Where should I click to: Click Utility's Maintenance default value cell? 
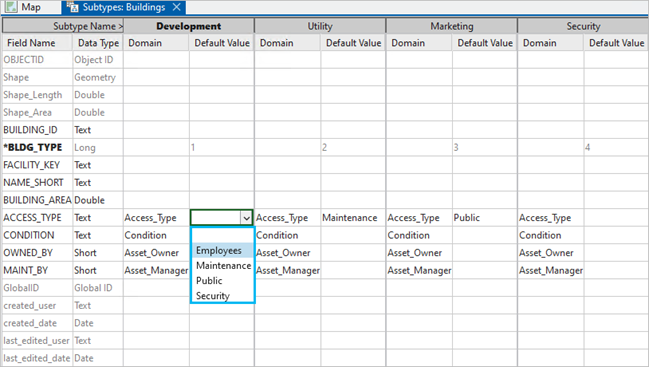click(x=353, y=218)
